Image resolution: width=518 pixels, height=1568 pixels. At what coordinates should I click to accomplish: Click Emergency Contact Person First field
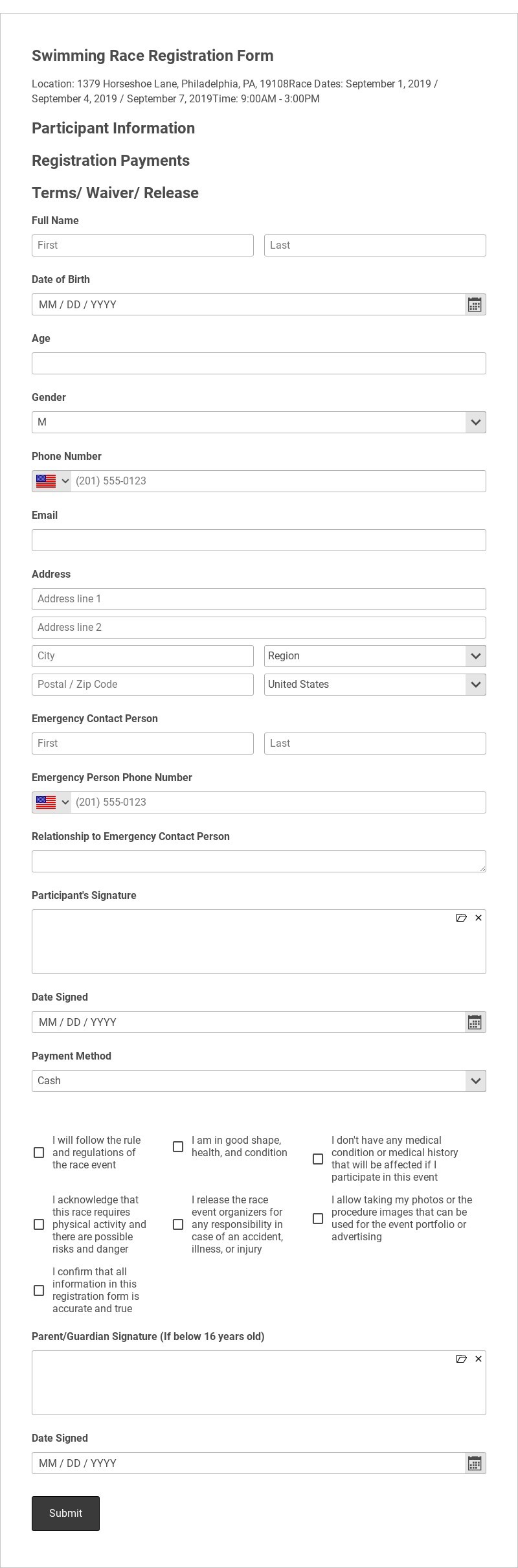pos(142,744)
